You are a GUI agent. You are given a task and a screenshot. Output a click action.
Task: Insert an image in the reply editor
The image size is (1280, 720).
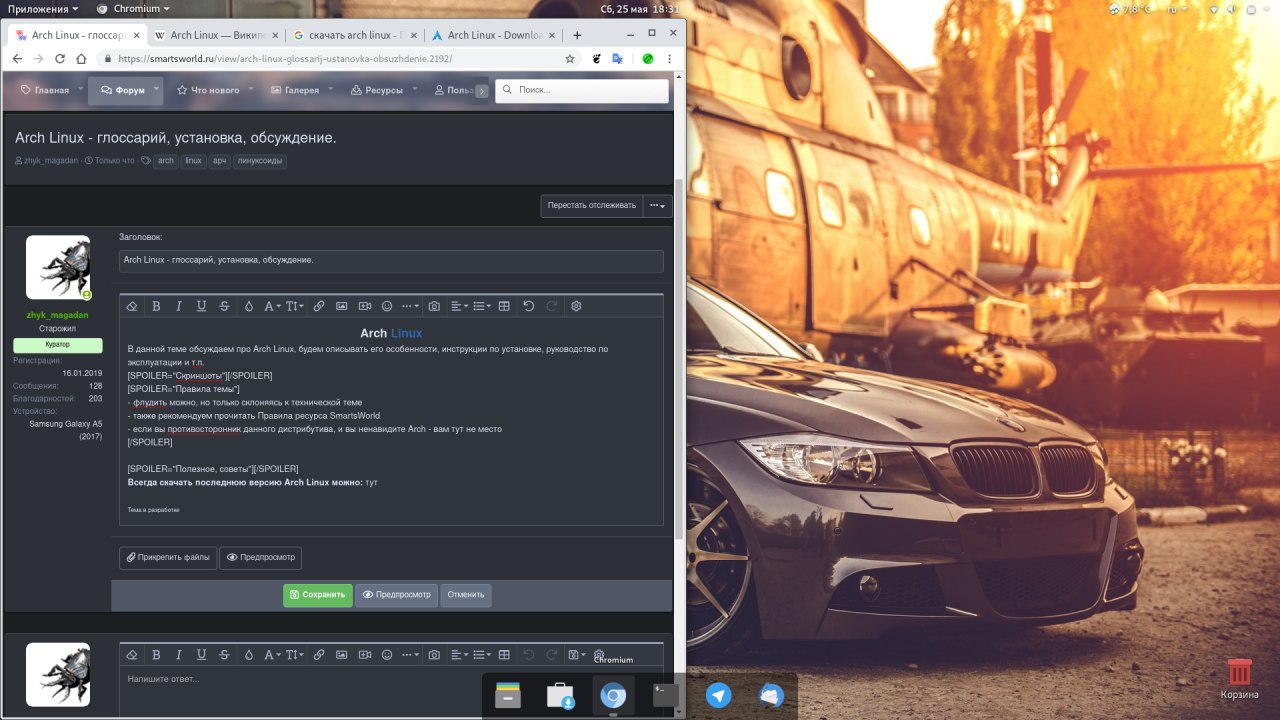[x=341, y=655]
